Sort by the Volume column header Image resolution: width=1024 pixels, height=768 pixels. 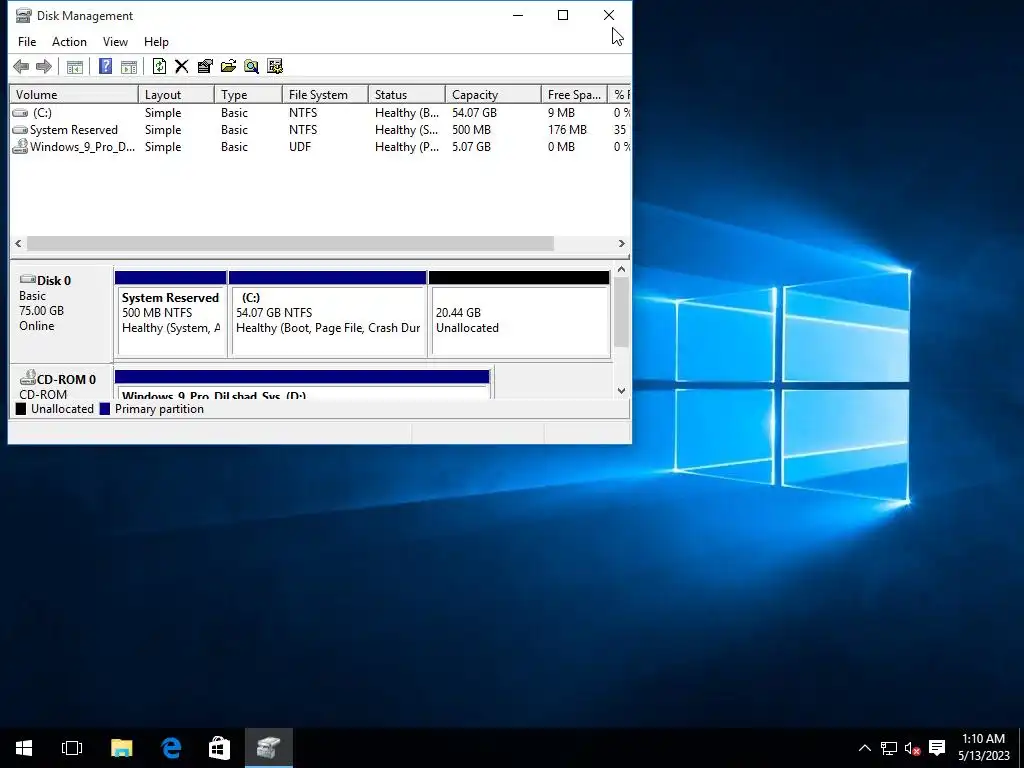point(73,95)
